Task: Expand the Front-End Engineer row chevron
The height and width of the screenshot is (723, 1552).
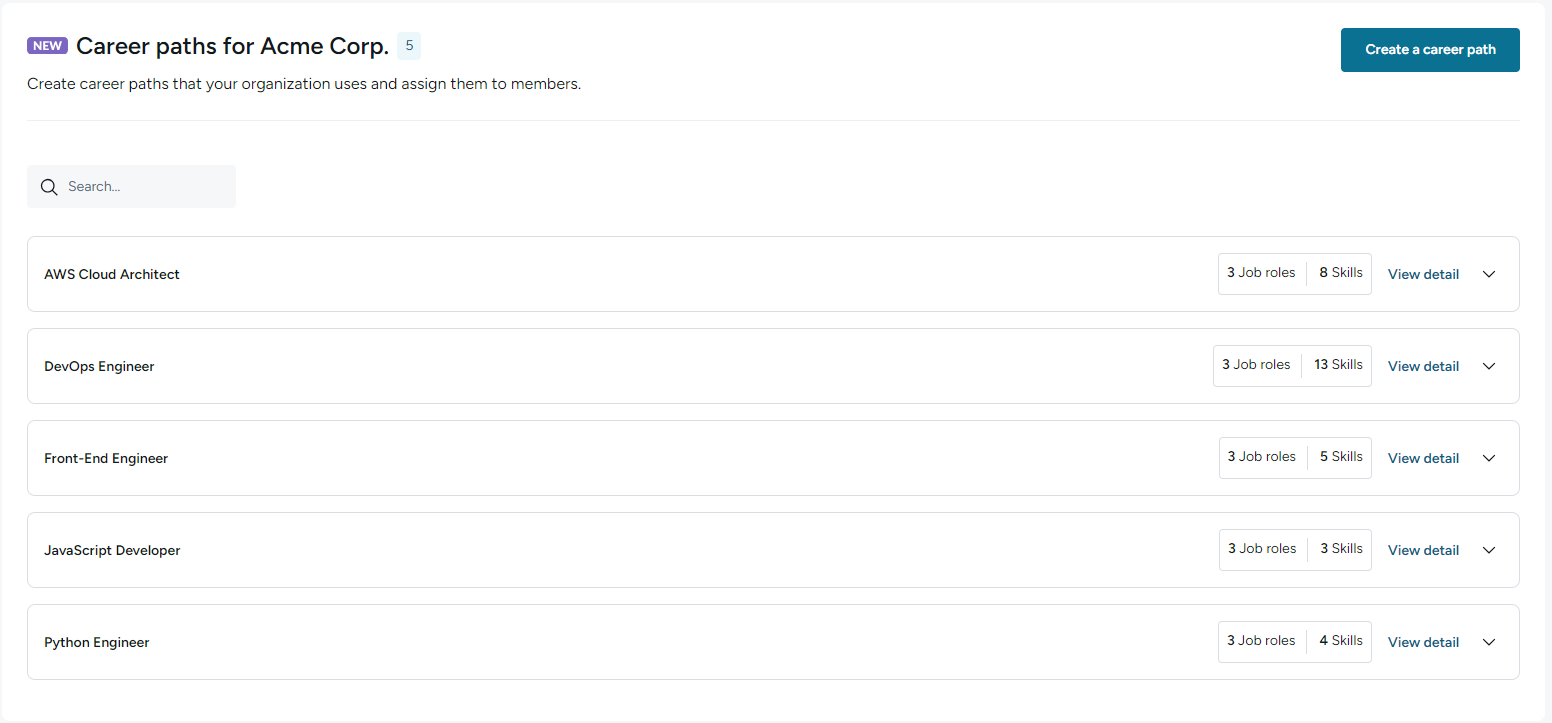Action: coord(1489,458)
